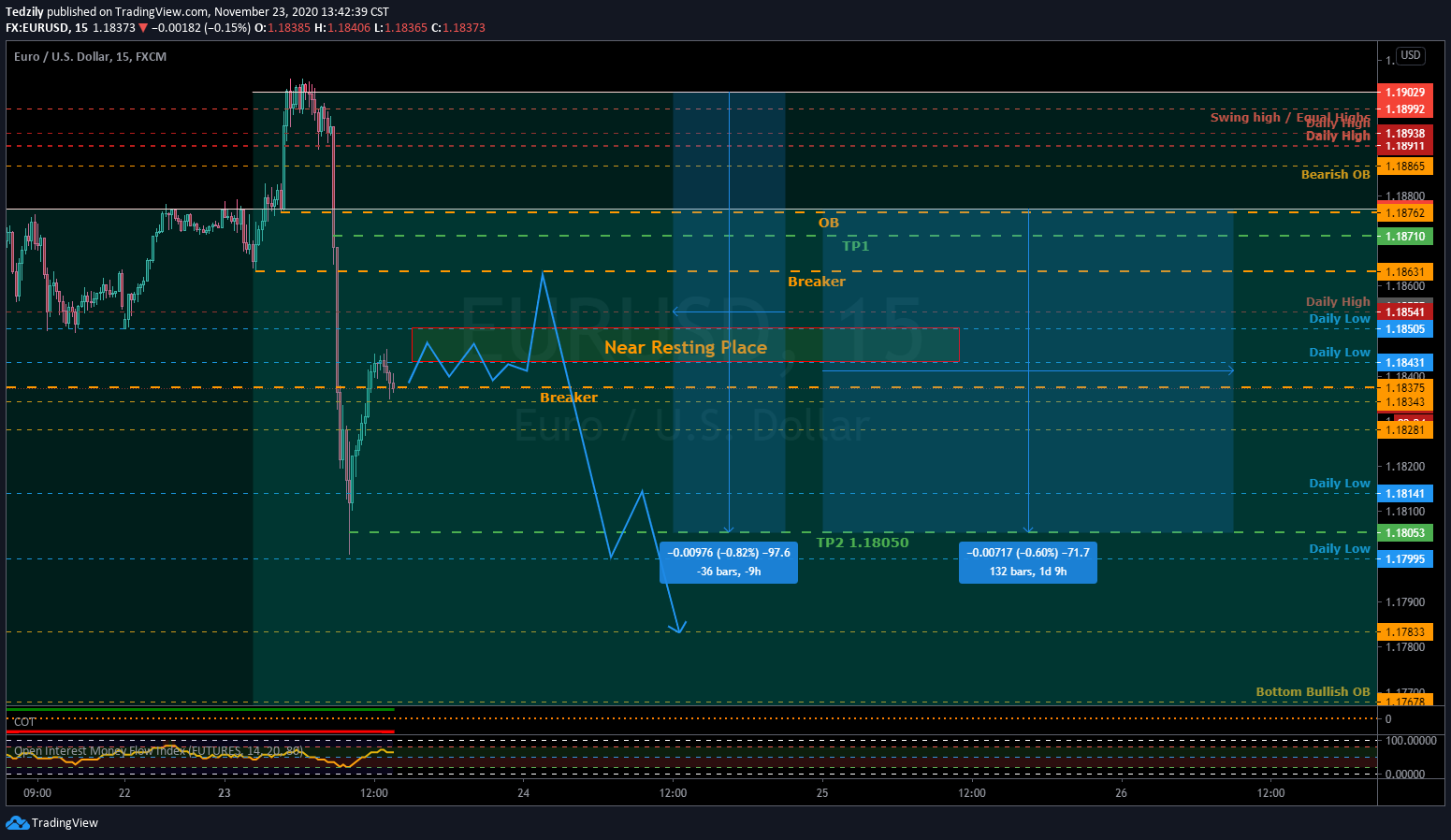Image resolution: width=1451 pixels, height=840 pixels.
Task: Click the 09:00 time axis label
Action: (x=37, y=793)
